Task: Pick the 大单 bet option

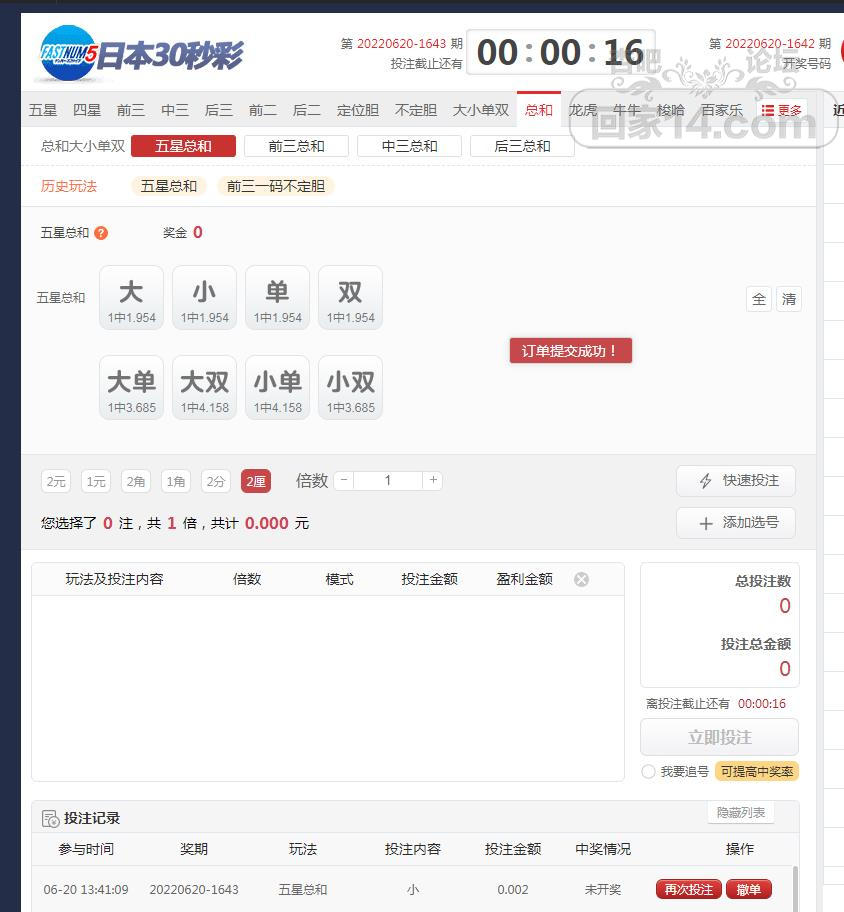Action: (x=131, y=388)
